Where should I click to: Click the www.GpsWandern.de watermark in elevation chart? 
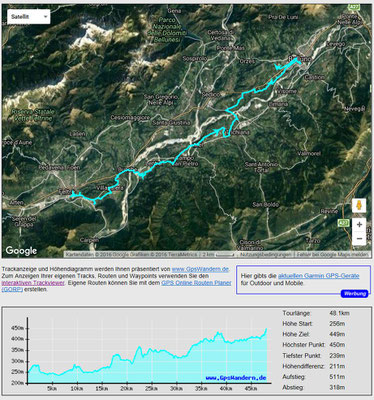236,378
